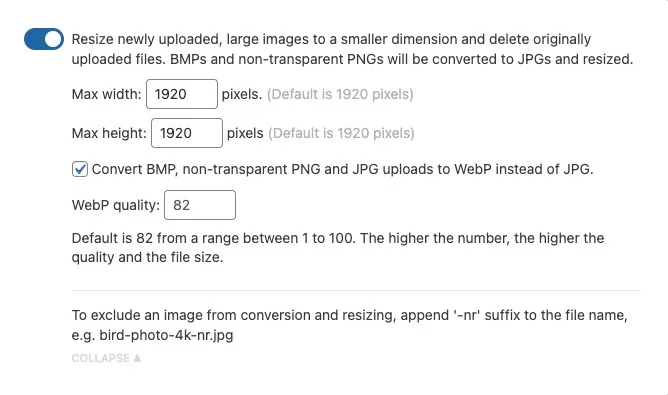668x395 pixels.
Task: Click the collapse triangle arrow icon
Action: [x=137, y=358]
